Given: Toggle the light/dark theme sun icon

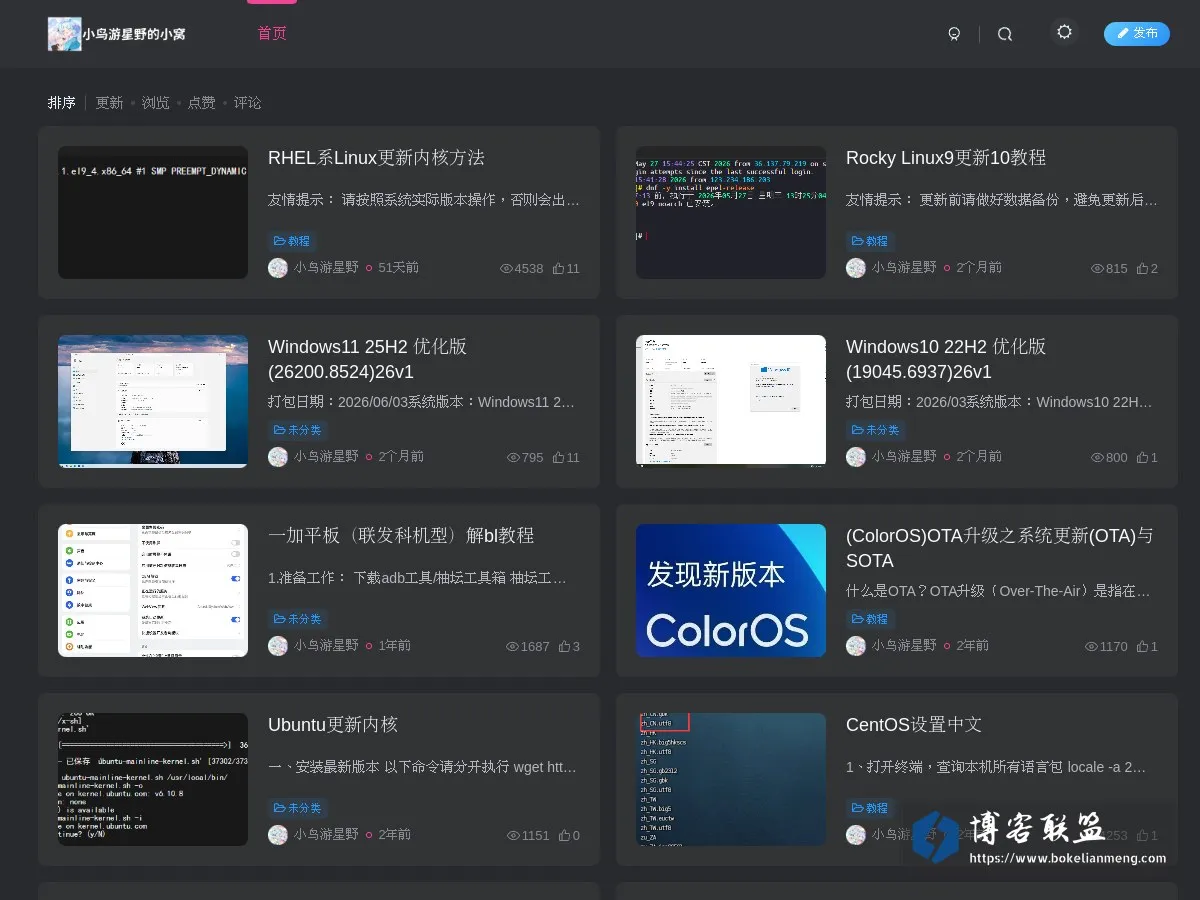Looking at the screenshot, I should (x=1064, y=32).
